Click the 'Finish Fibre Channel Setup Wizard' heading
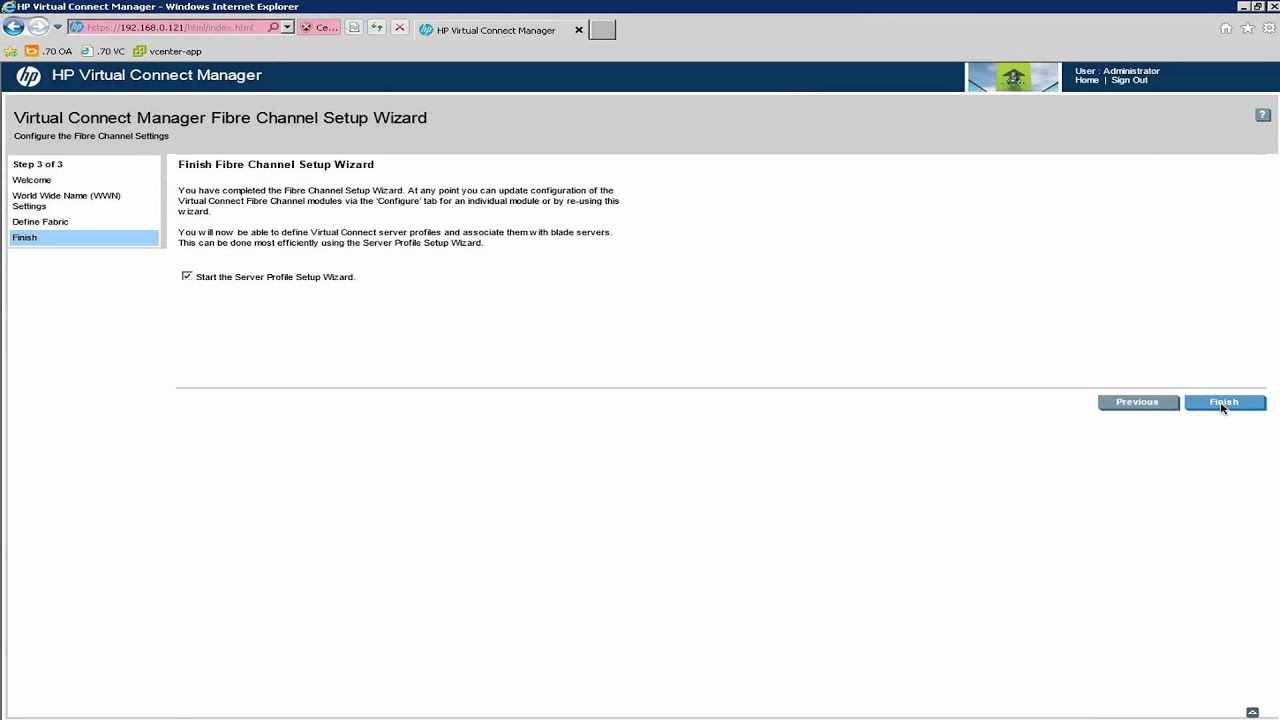Image resolution: width=1280 pixels, height=720 pixels. click(x=276, y=164)
